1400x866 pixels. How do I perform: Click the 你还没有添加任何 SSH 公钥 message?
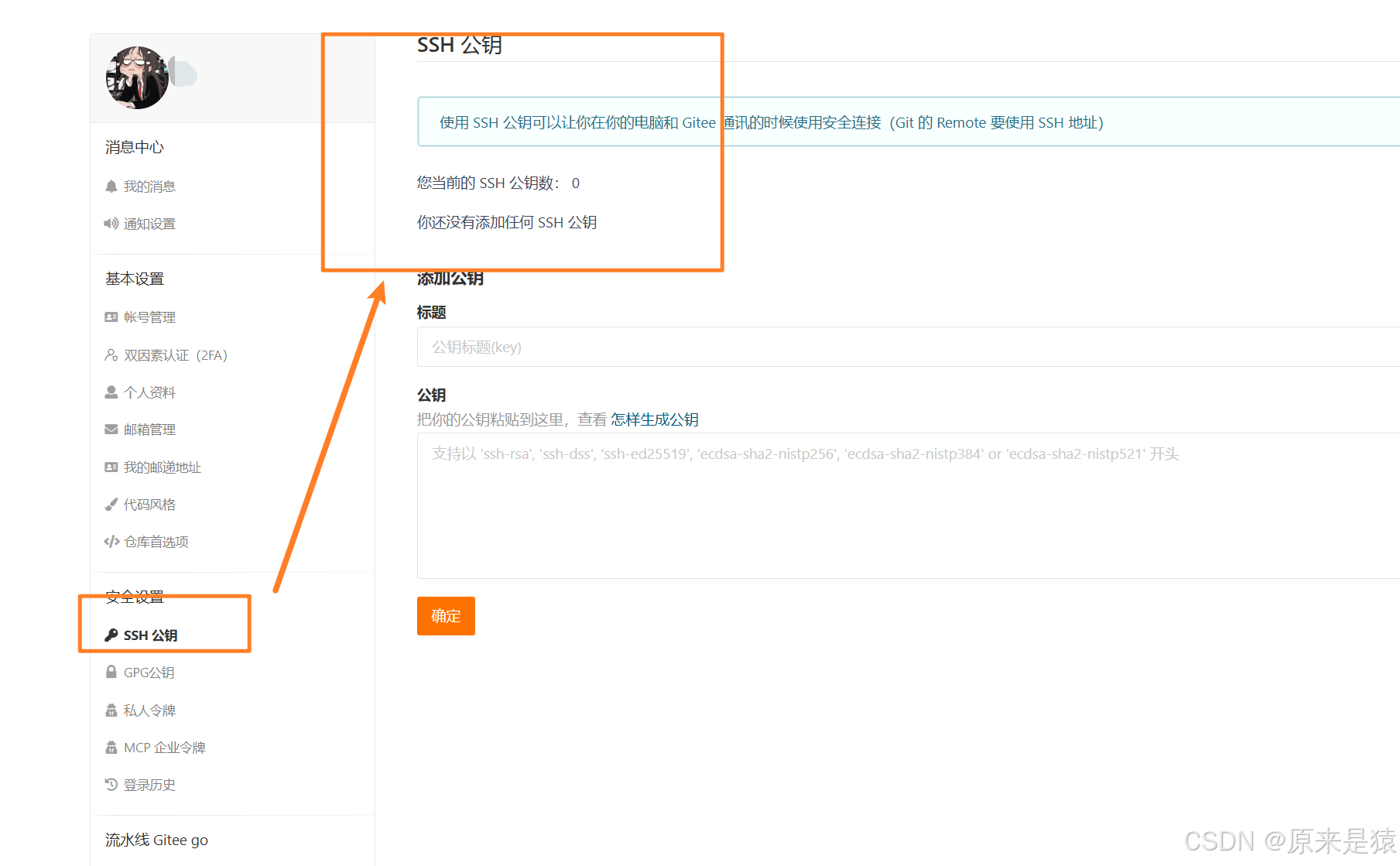(x=507, y=222)
